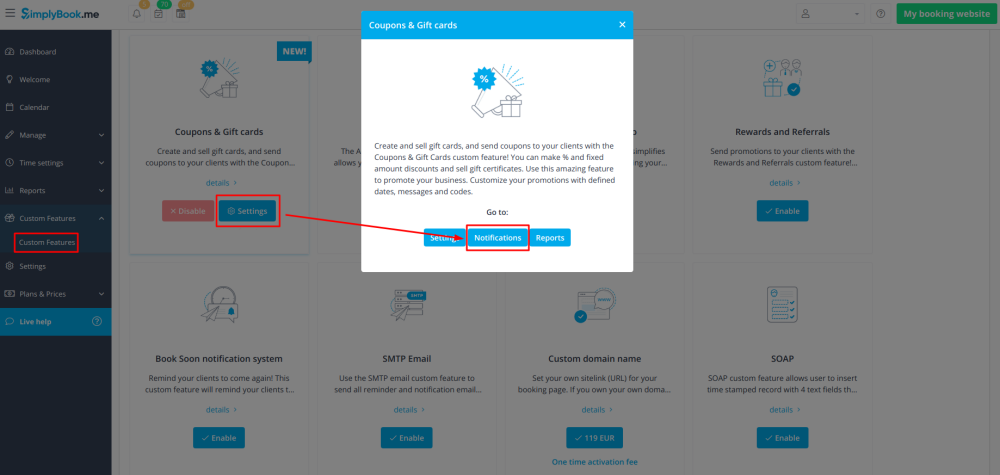The height and width of the screenshot is (475, 1000).
Task: Click the help question mark icon in header
Action: [880, 13]
